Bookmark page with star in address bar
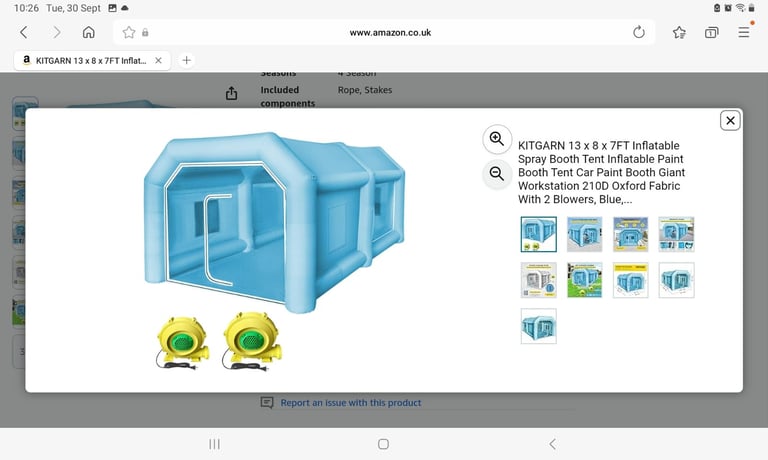Viewport: 768px width, 460px height. (129, 32)
